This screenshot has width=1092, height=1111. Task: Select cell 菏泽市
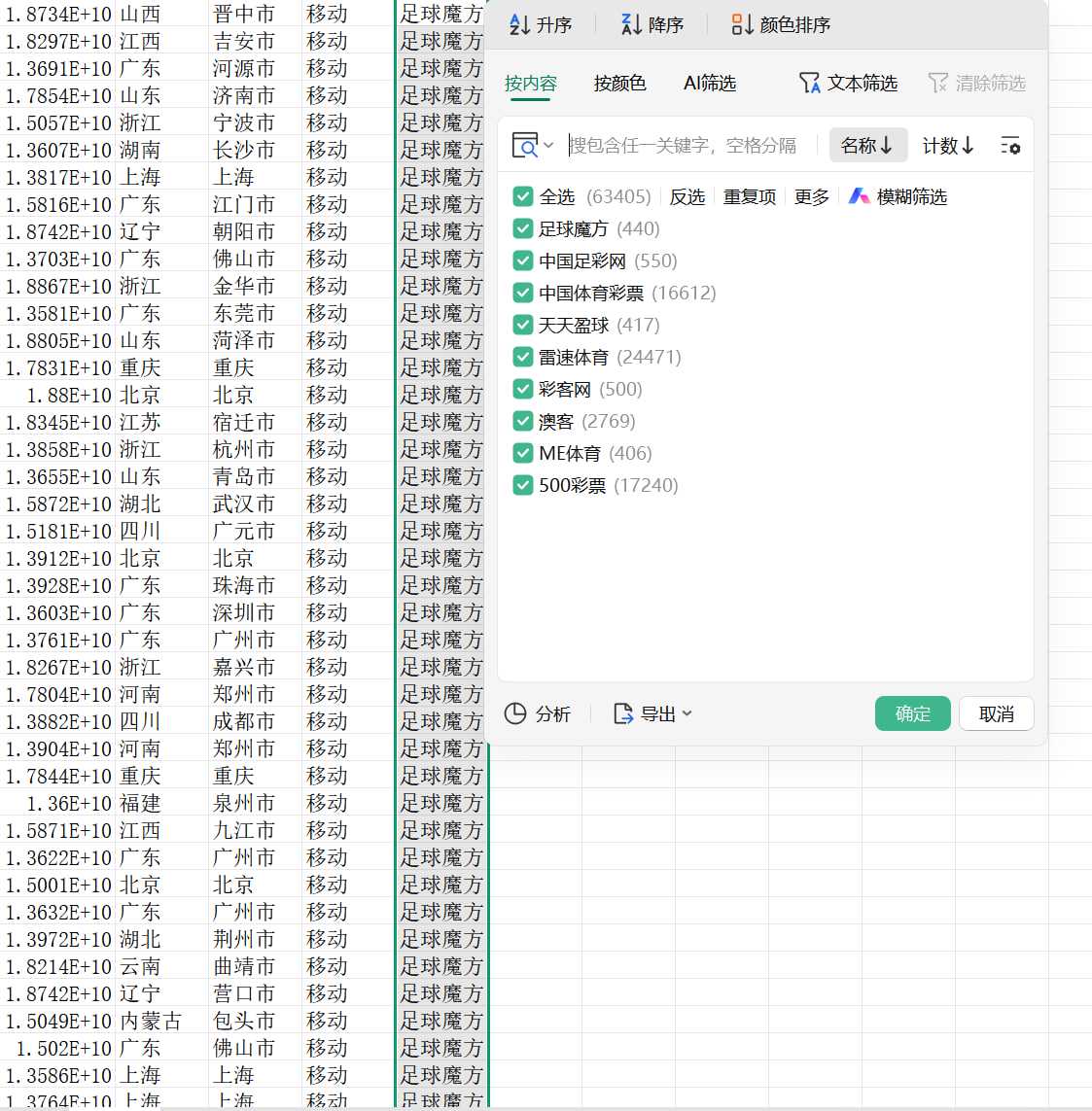pos(255,340)
